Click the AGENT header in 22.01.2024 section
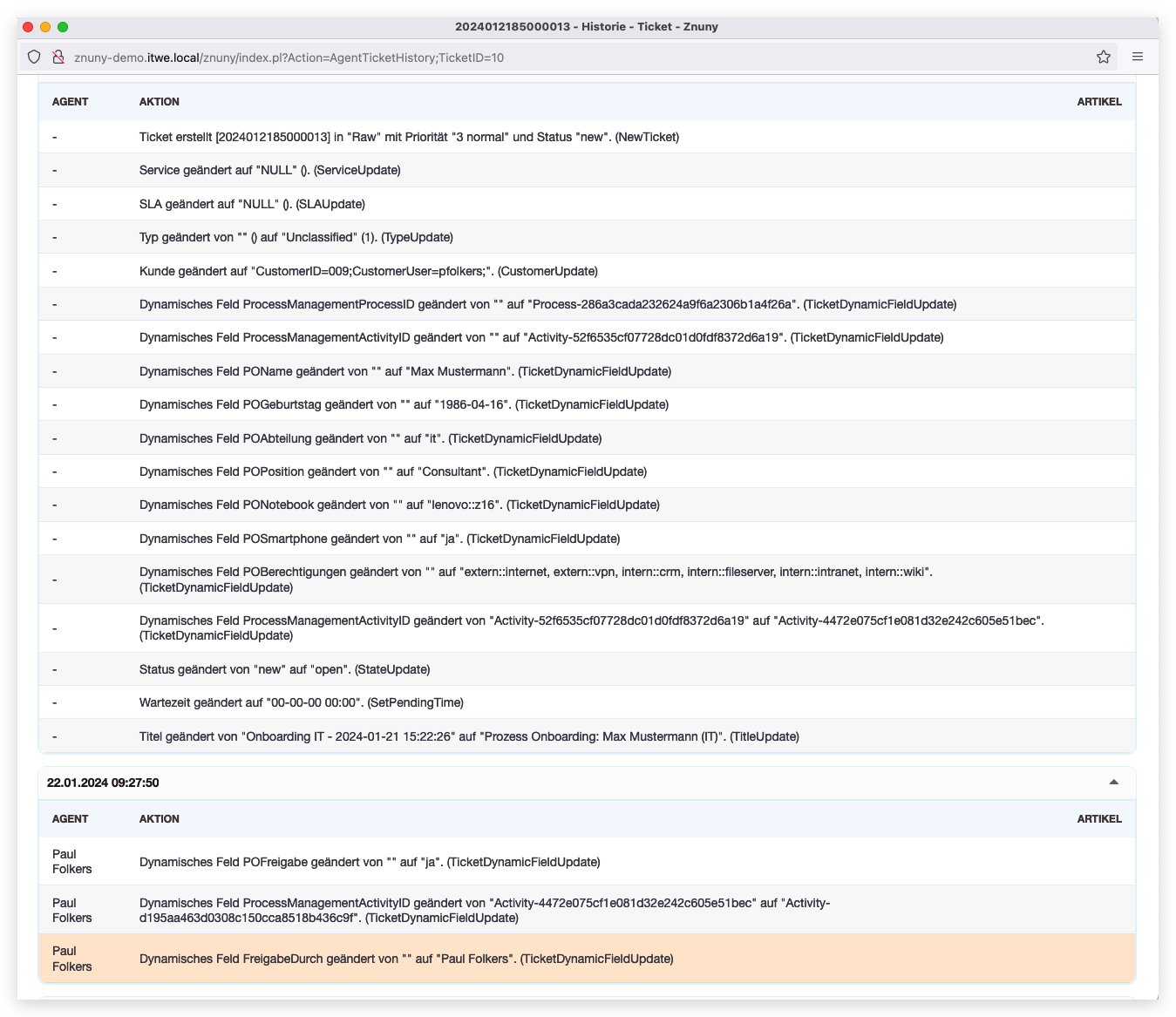The image size is (1176, 1017). (70, 819)
